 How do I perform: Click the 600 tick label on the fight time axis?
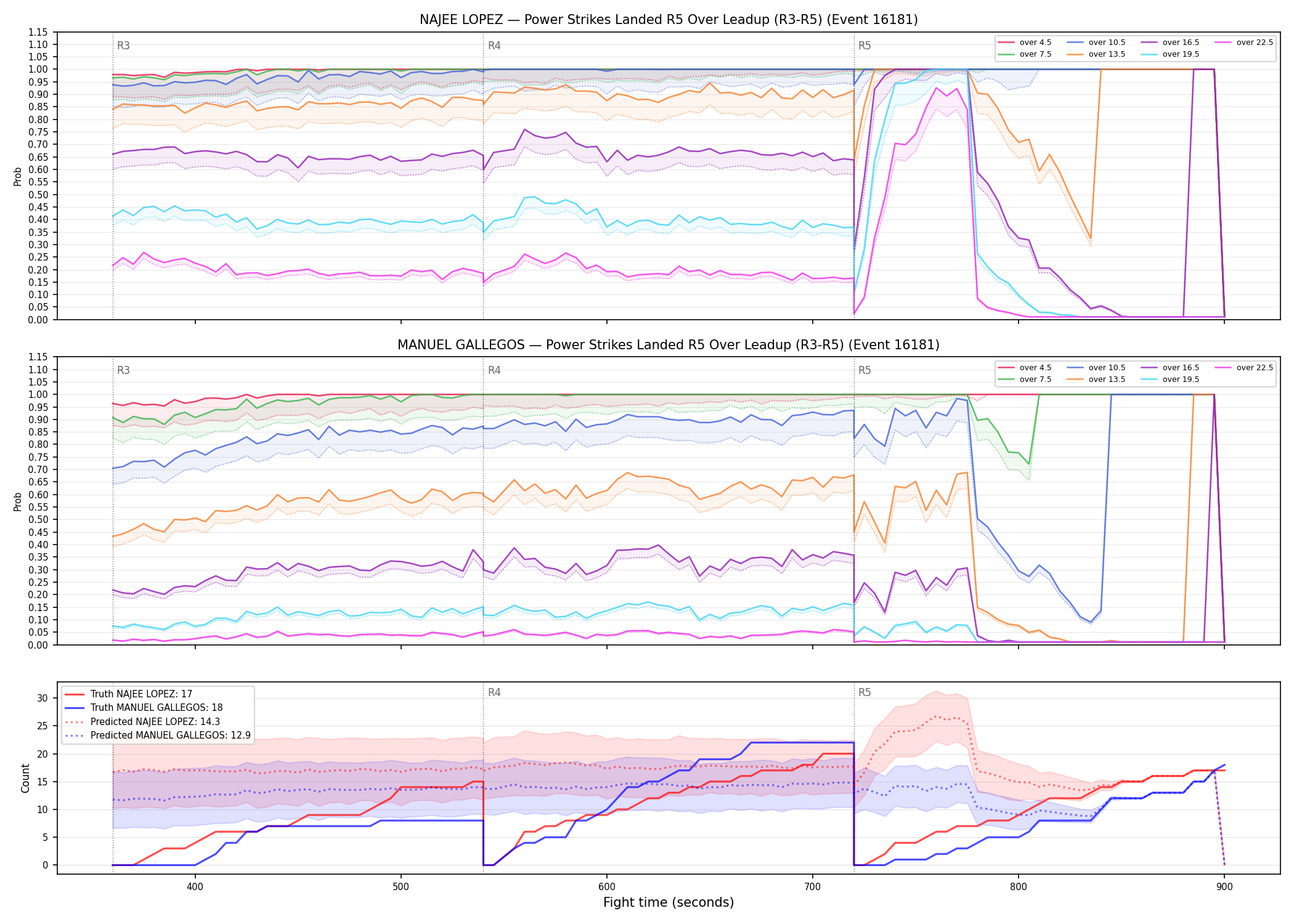tap(607, 886)
